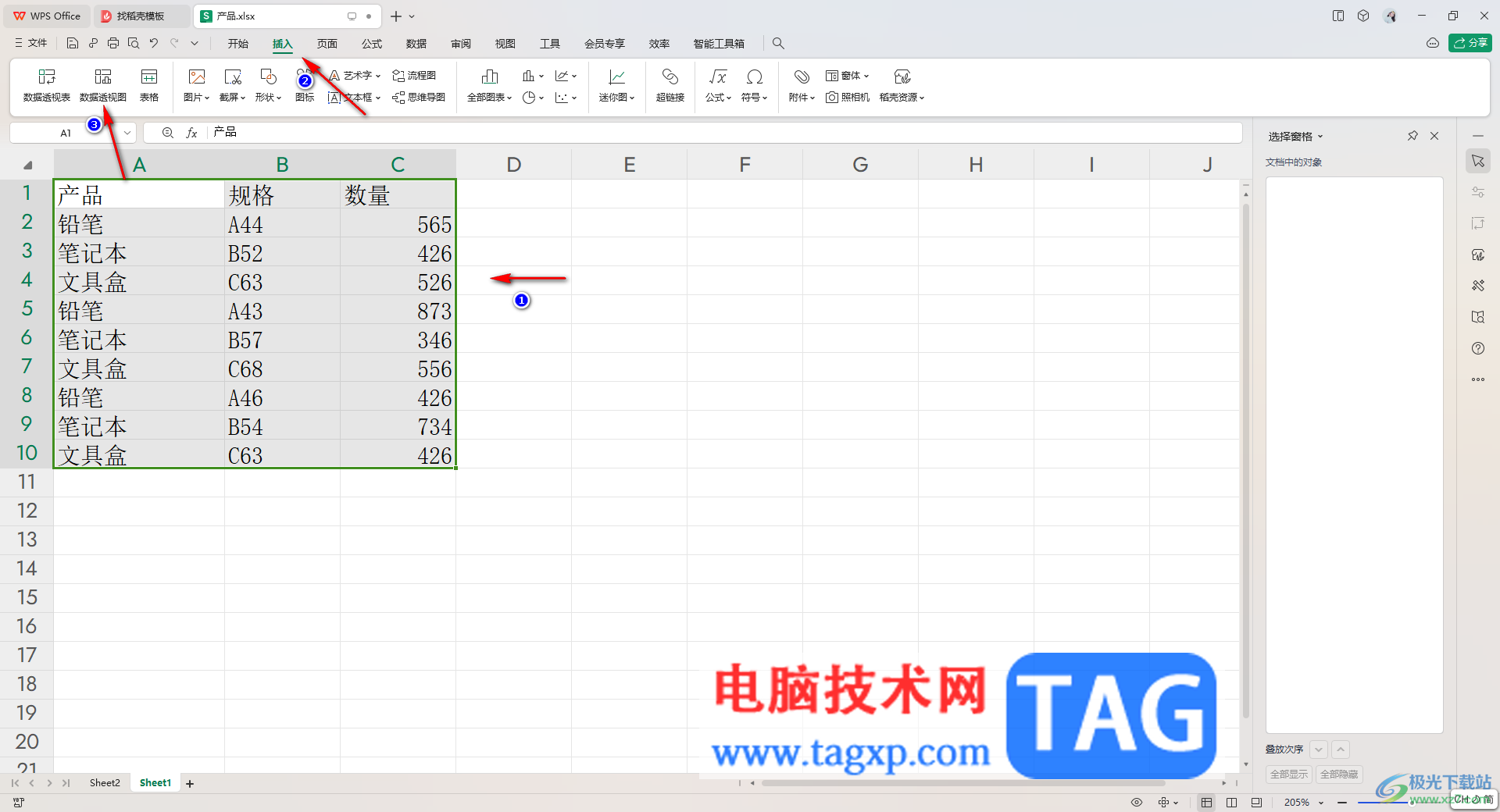Insert a Symbol (符号)
The height and width of the screenshot is (812, 1500).
pyautogui.click(x=755, y=86)
